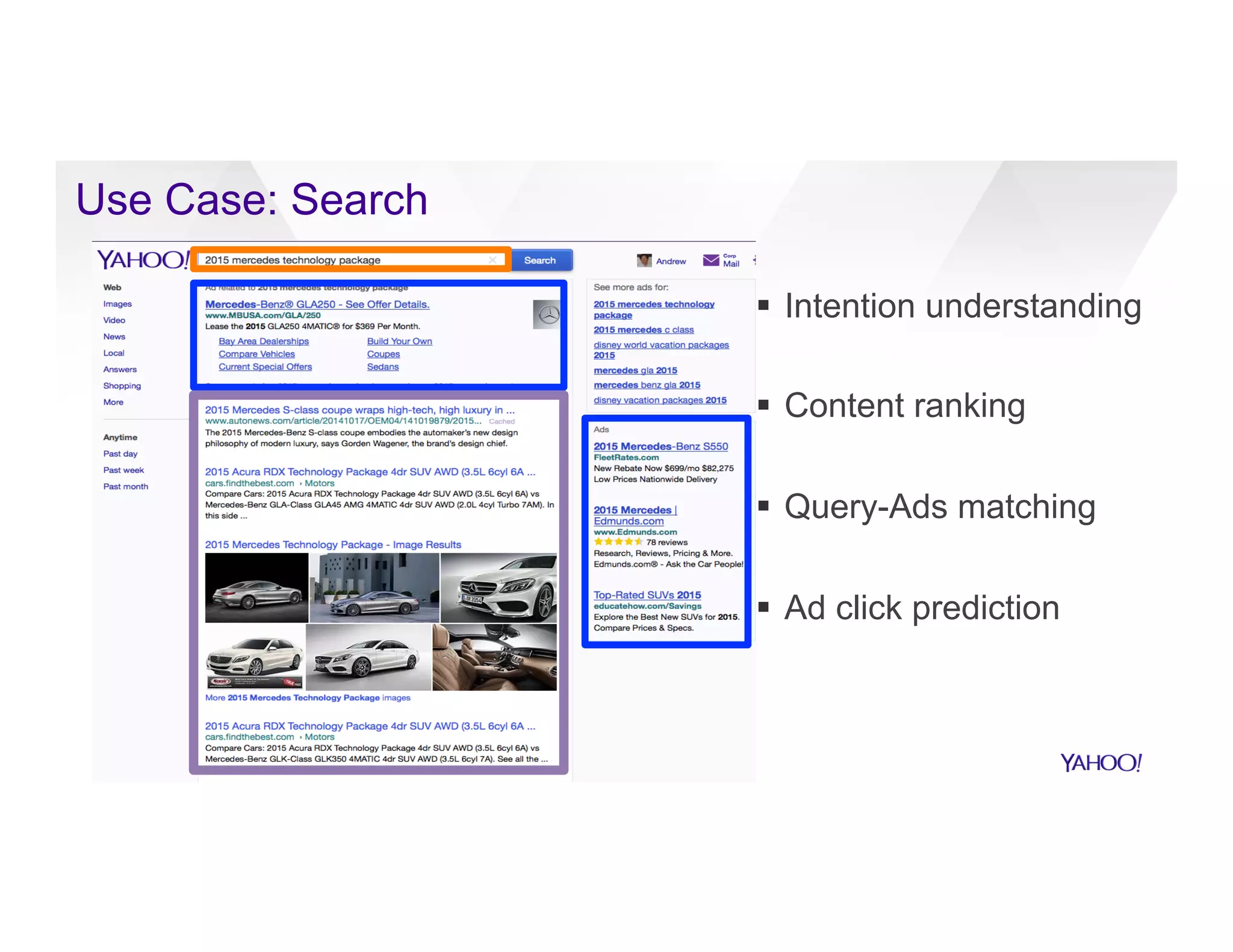Click 2015 mercedes technology package suggested ad link
This screenshot has height=952, width=1233.
654,309
